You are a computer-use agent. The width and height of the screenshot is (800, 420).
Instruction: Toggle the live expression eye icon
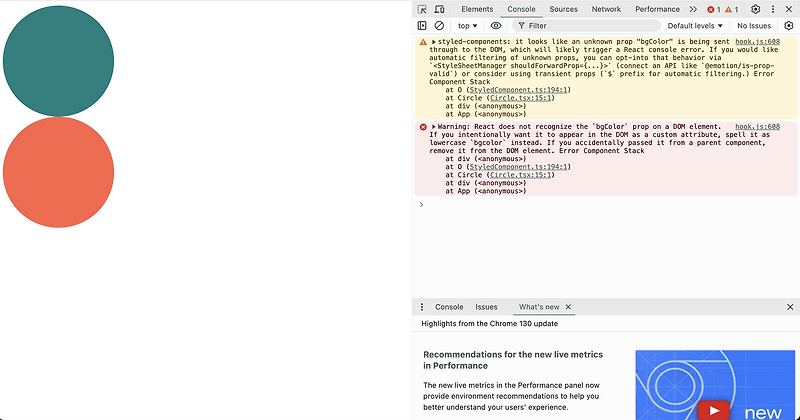tap(495, 26)
